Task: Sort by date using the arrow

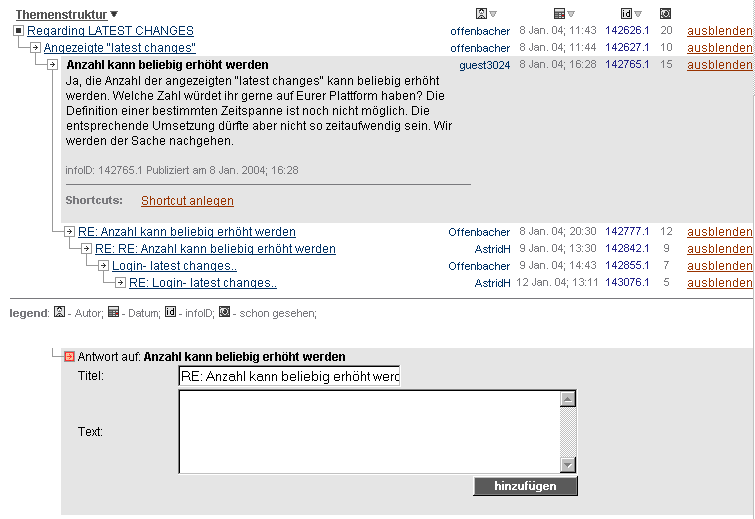Action: pyautogui.click(x=571, y=14)
